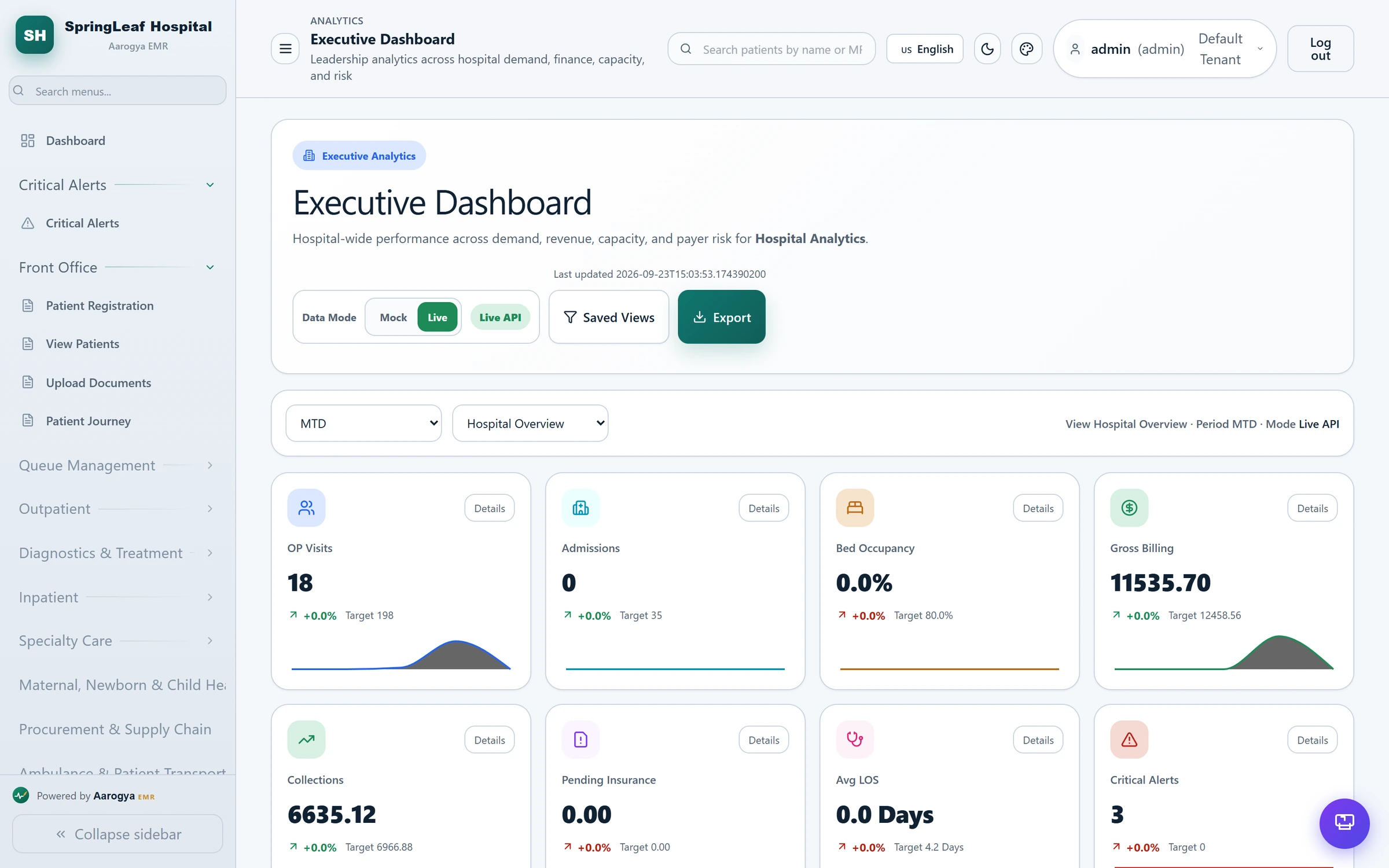
Task: Click the Executive Analytics badge icon
Action: [x=309, y=156]
